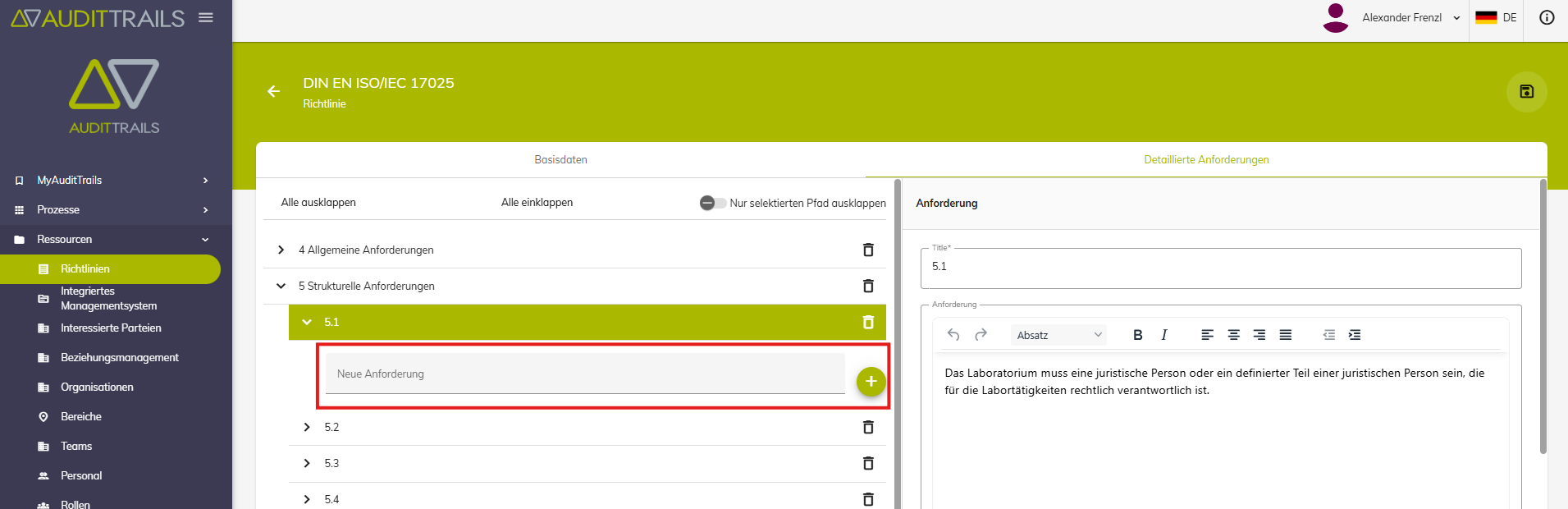Click the German flag language icon
The image size is (1568, 509).
[1486, 17]
